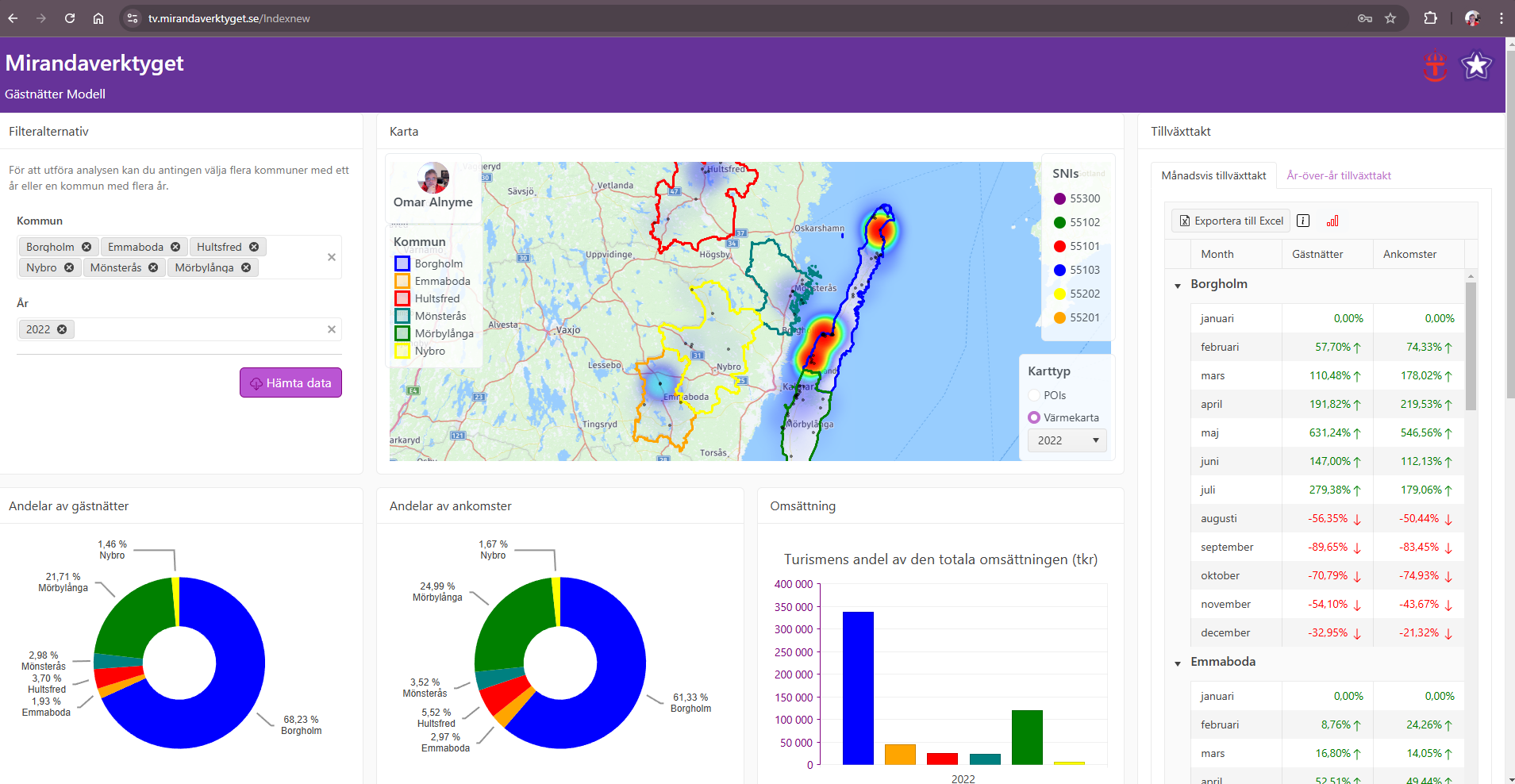Click the blue Borgholm legend color swatch
Viewport: 1515px width, 784px height.
point(402,263)
